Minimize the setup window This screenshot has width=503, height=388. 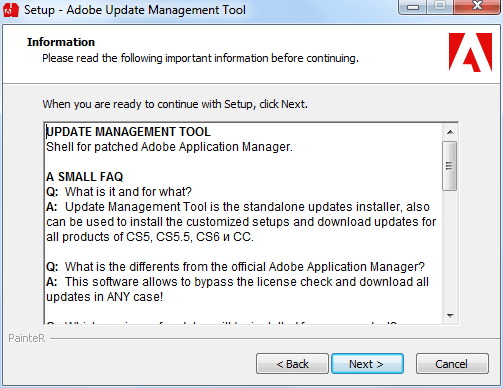(x=413, y=7)
